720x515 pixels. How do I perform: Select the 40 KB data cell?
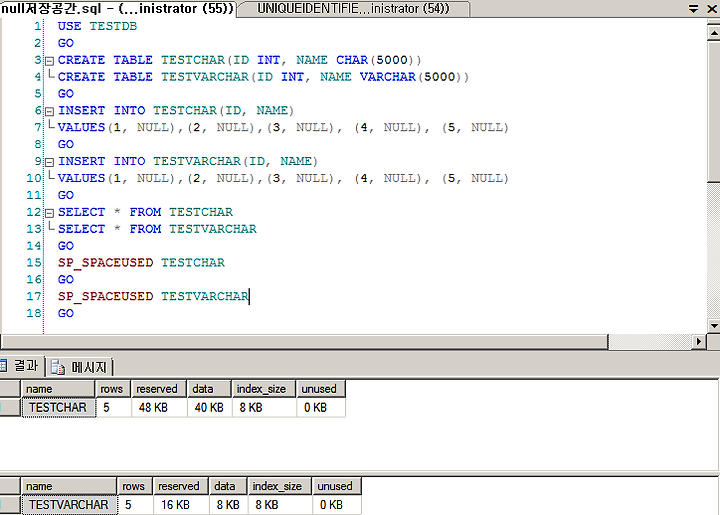(x=209, y=408)
